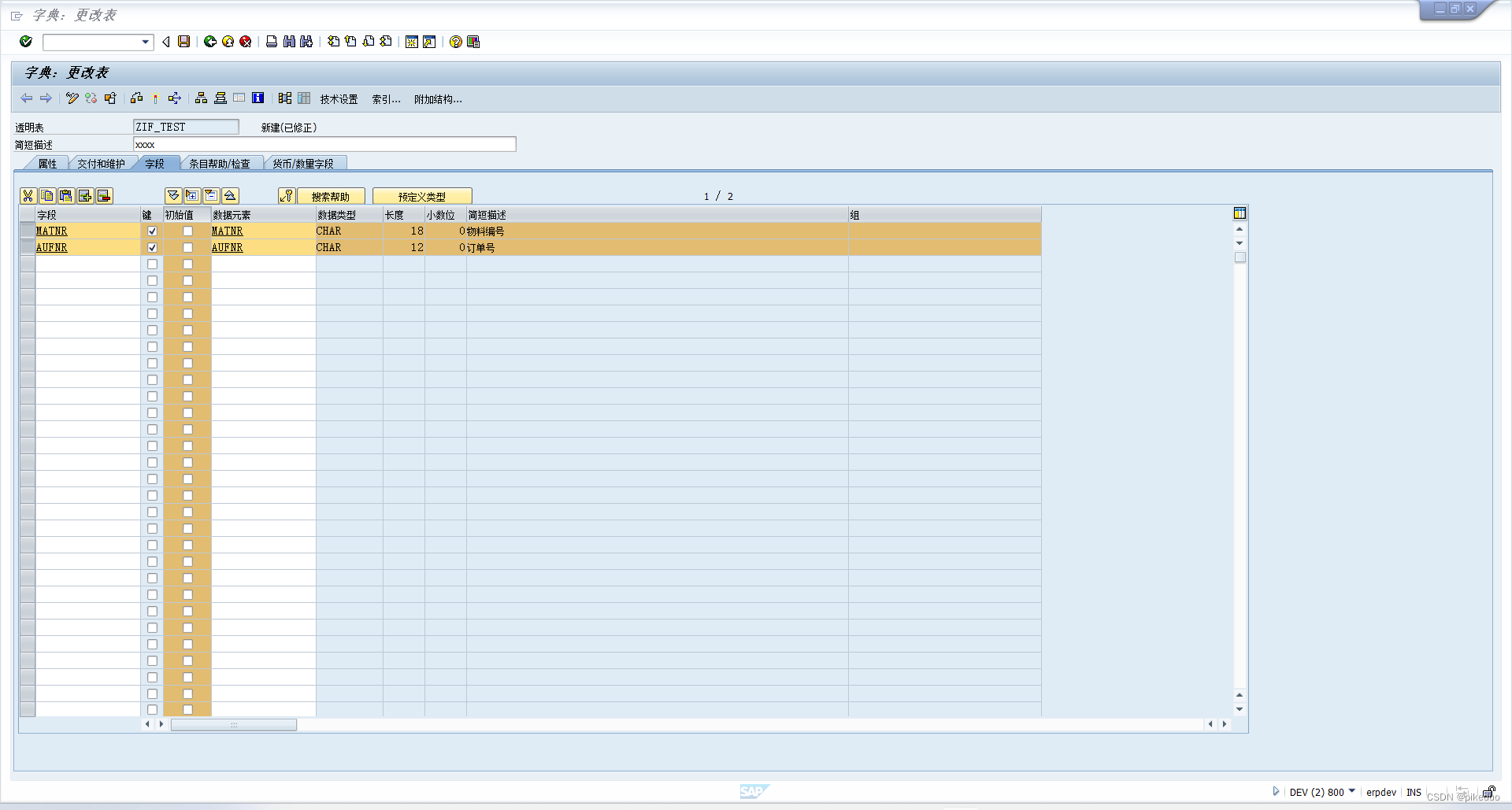
Task: Tick the key checkbox in third row
Action: pyautogui.click(x=152, y=264)
